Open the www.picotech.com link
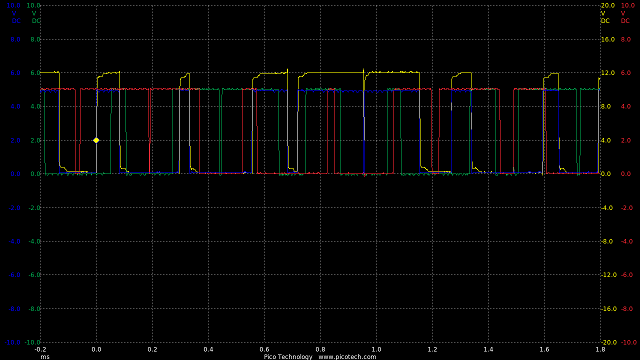 347,357
